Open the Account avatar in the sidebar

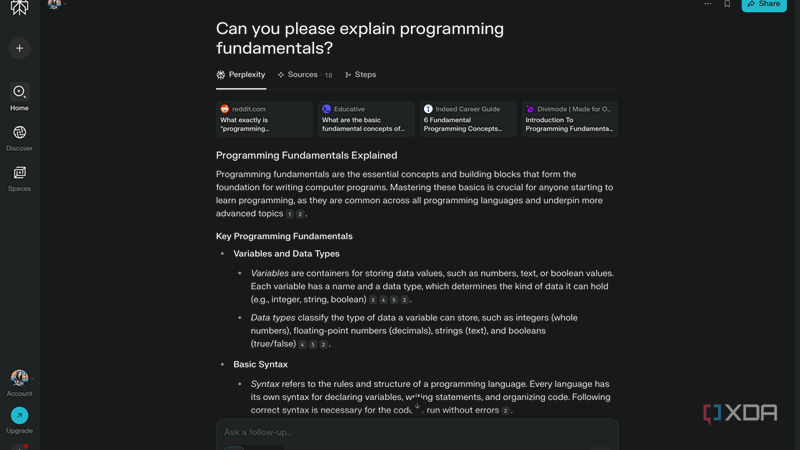click(x=19, y=378)
